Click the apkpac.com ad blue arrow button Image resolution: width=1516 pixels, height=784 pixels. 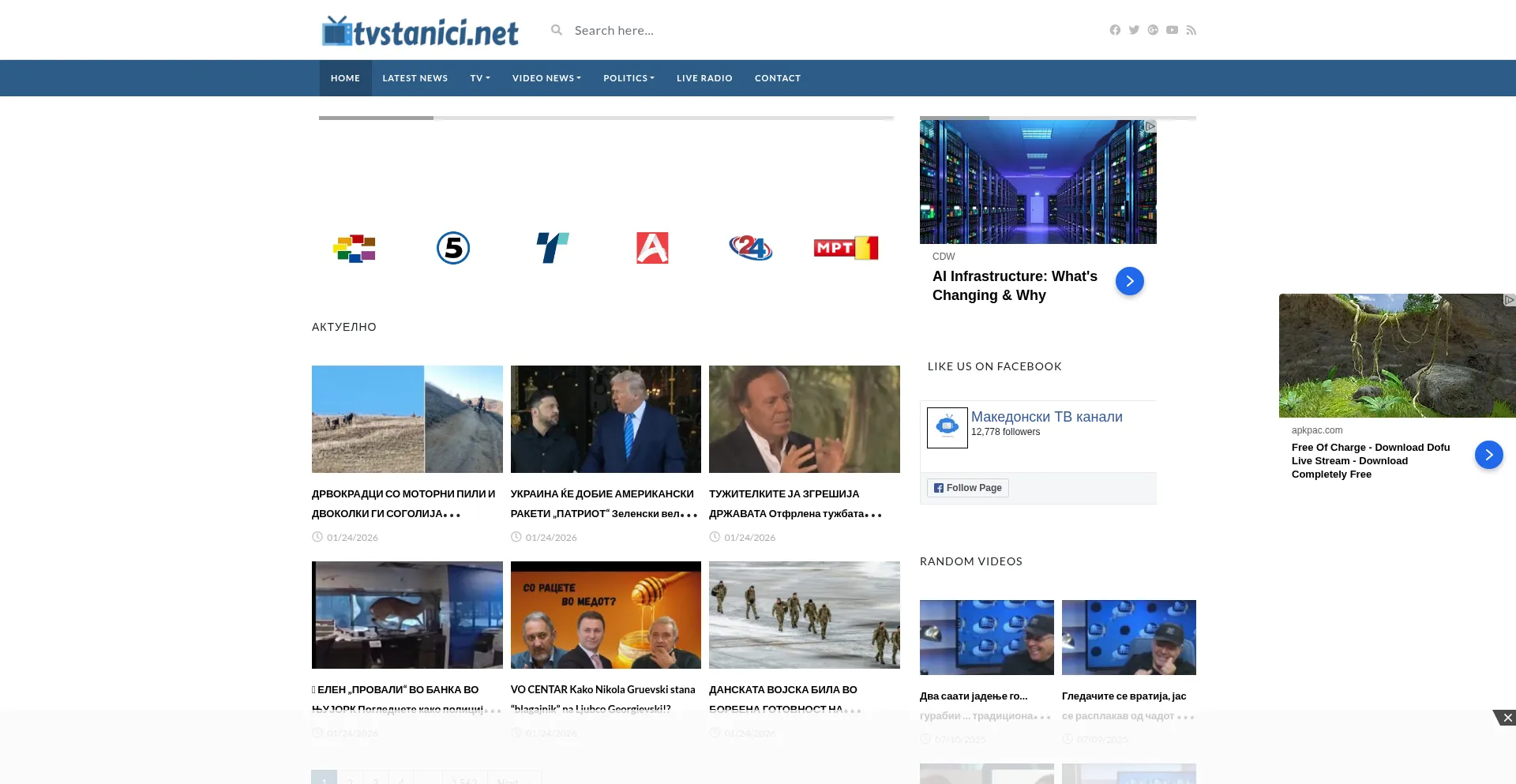tap(1489, 455)
